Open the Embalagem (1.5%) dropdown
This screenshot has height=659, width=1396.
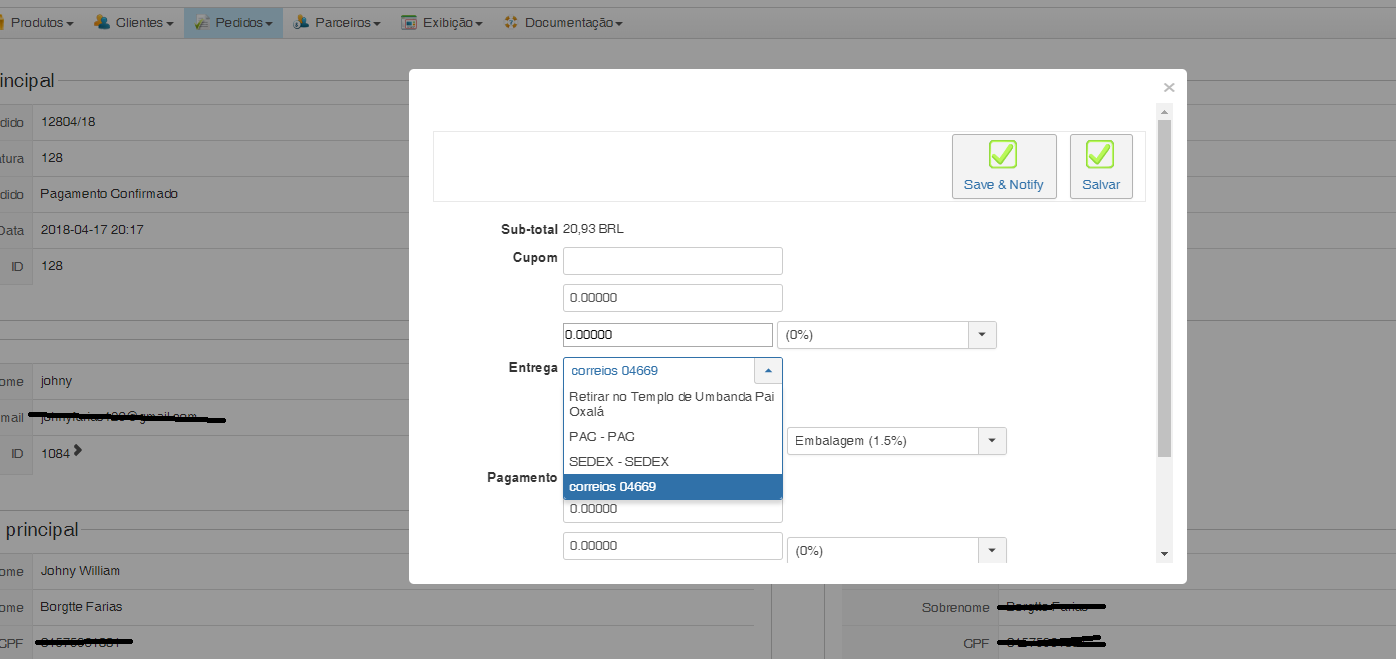896,441
